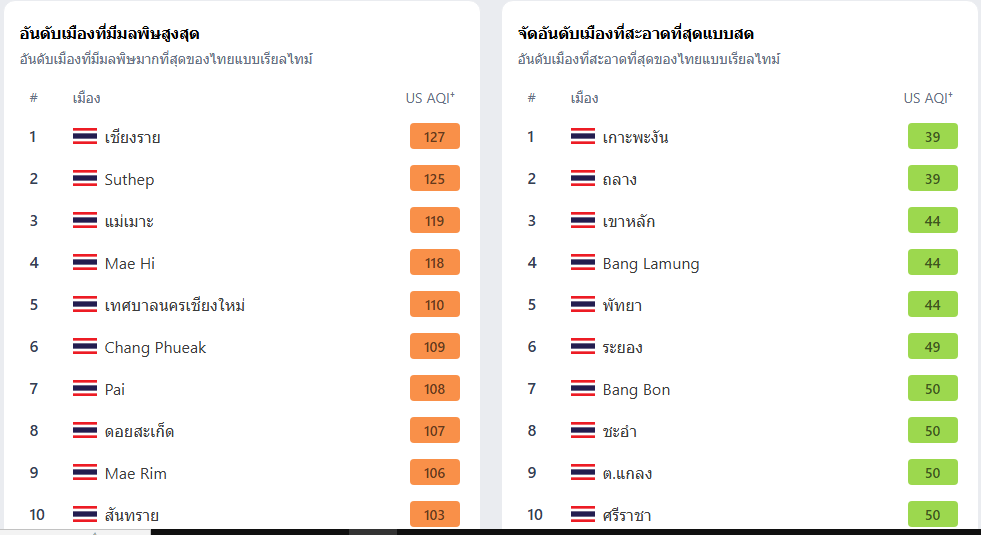Screen dimensions: 981x535
Task: Open the Bang Bon city link
Action: pos(636,390)
